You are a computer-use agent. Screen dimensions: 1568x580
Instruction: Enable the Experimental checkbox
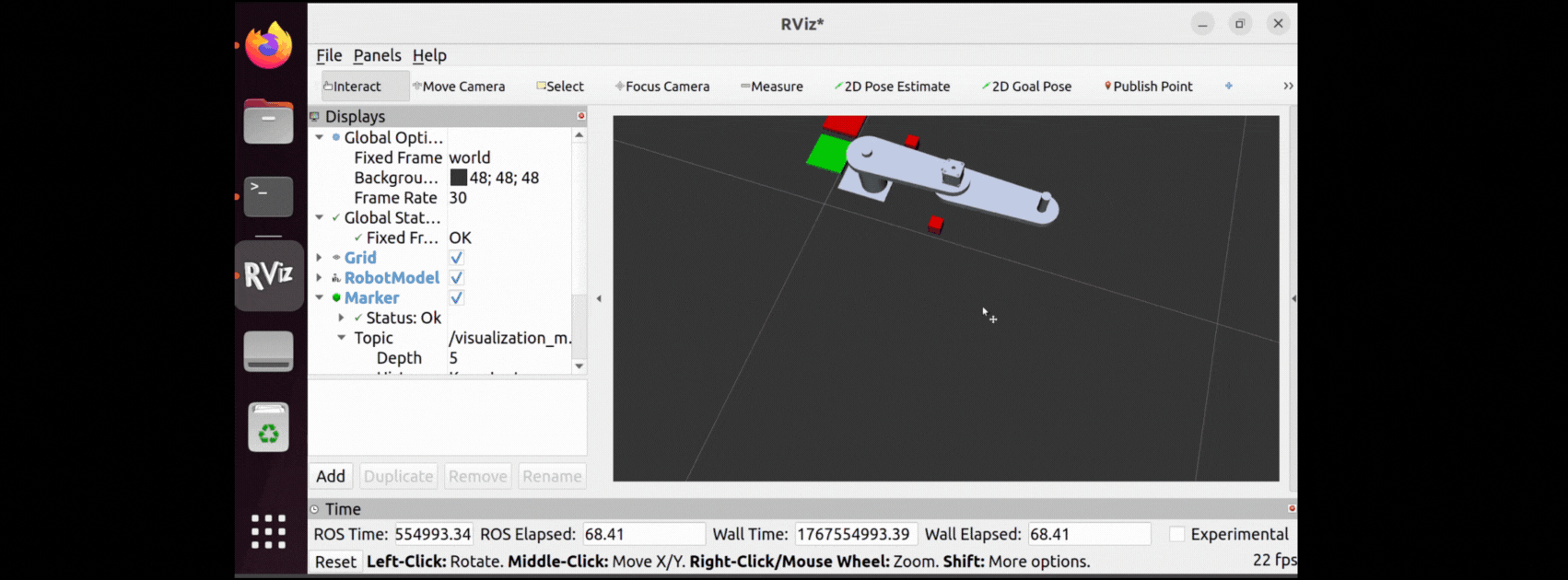[1176, 534]
